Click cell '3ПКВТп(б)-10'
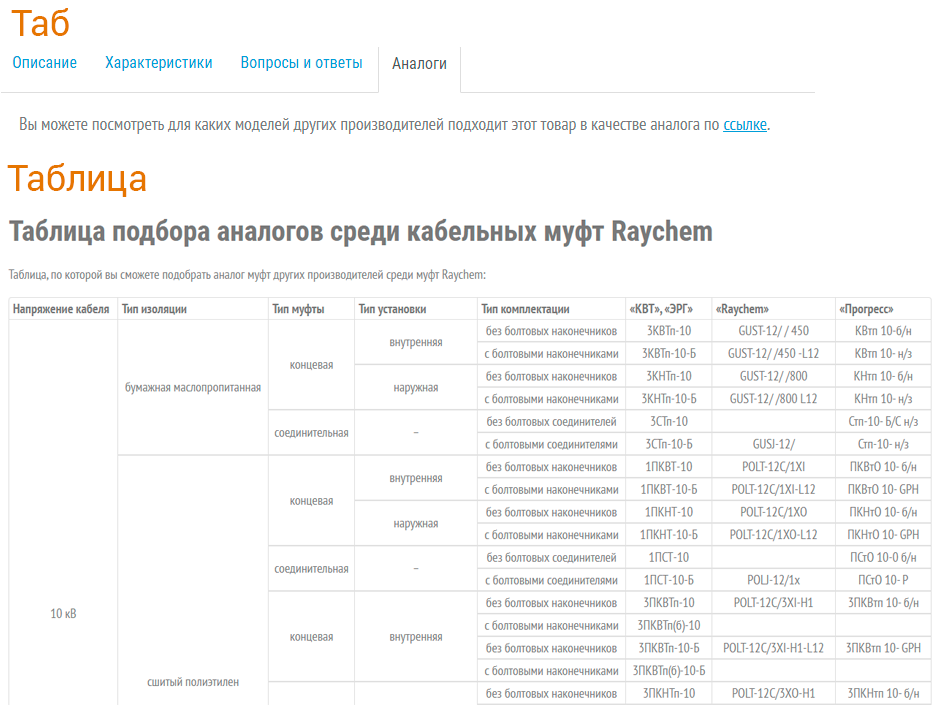The width and height of the screenshot is (937, 706). point(669,626)
